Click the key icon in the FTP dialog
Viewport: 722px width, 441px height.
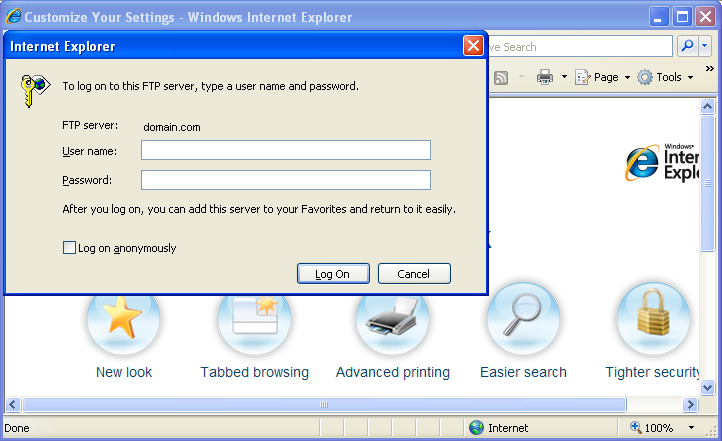point(35,90)
